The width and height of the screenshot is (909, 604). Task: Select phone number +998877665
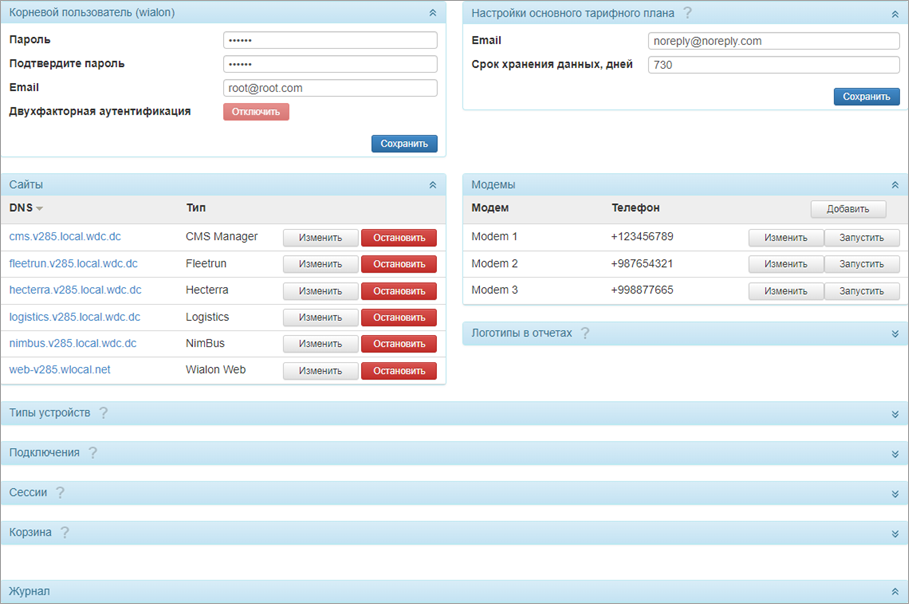pyautogui.click(x=642, y=290)
